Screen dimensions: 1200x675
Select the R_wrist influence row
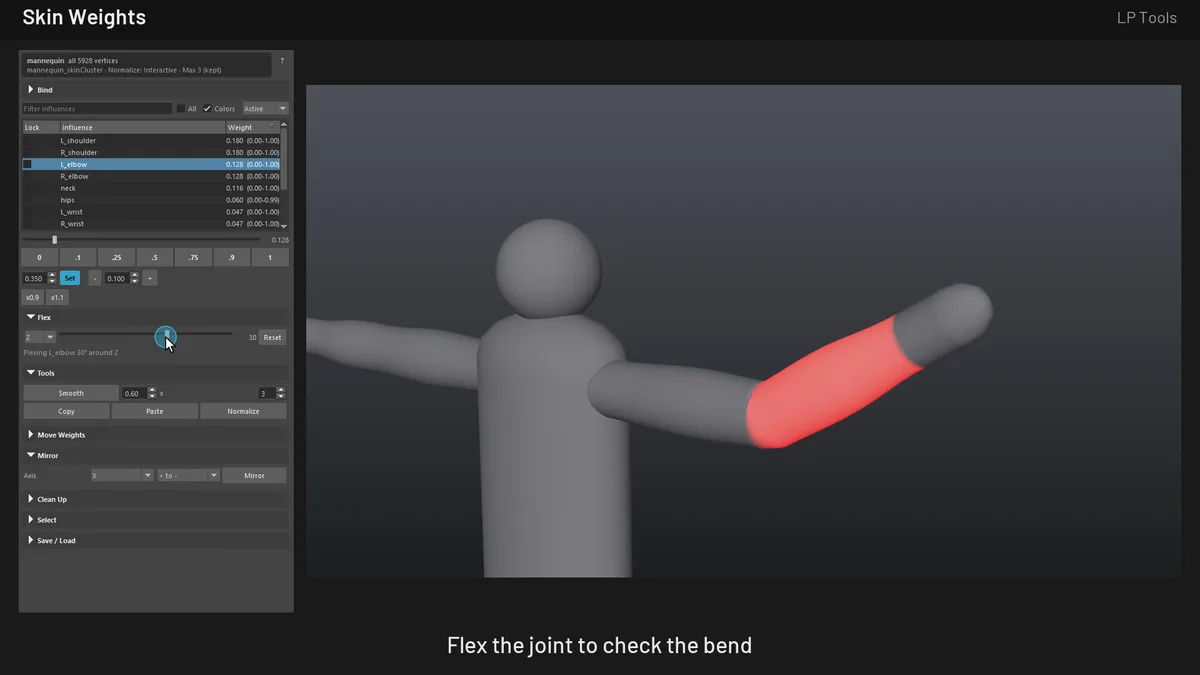[151, 224]
